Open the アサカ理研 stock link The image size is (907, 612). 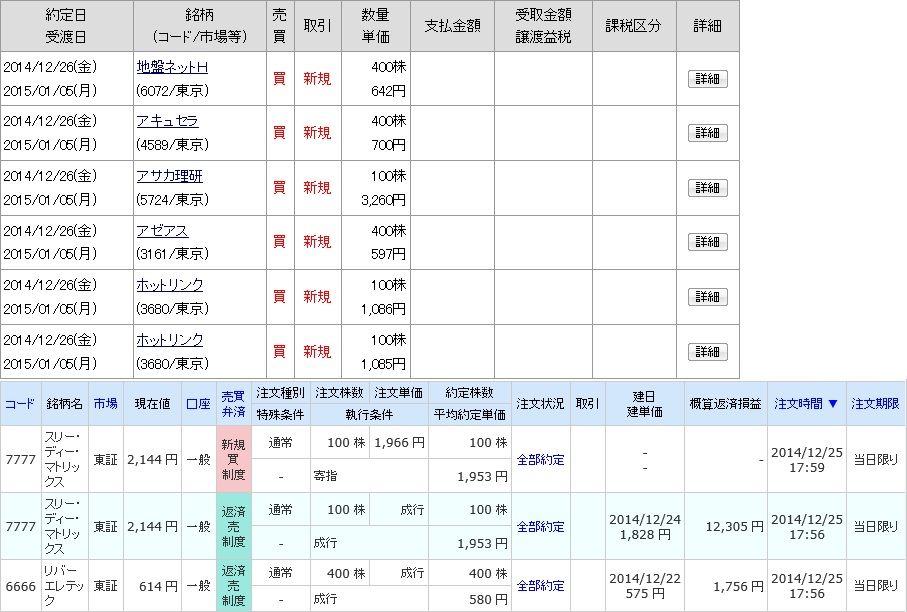coord(169,176)
